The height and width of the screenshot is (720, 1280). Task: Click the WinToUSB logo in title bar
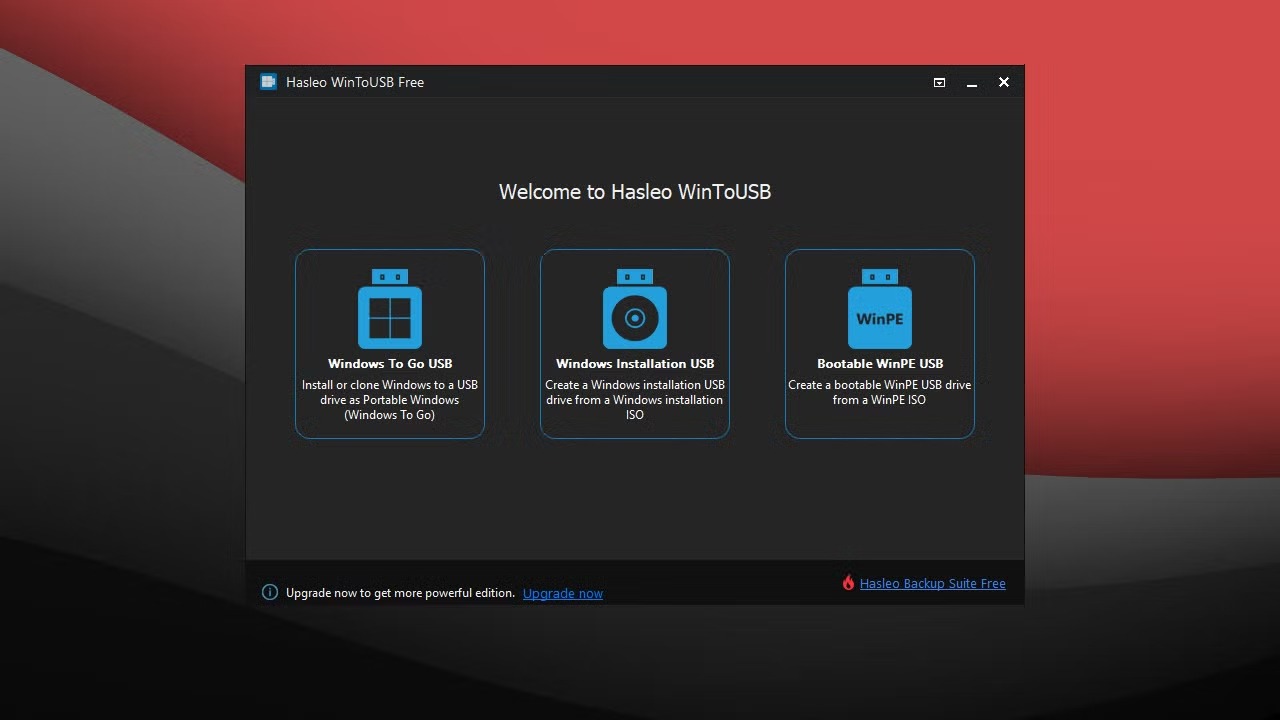pos(268,81)
